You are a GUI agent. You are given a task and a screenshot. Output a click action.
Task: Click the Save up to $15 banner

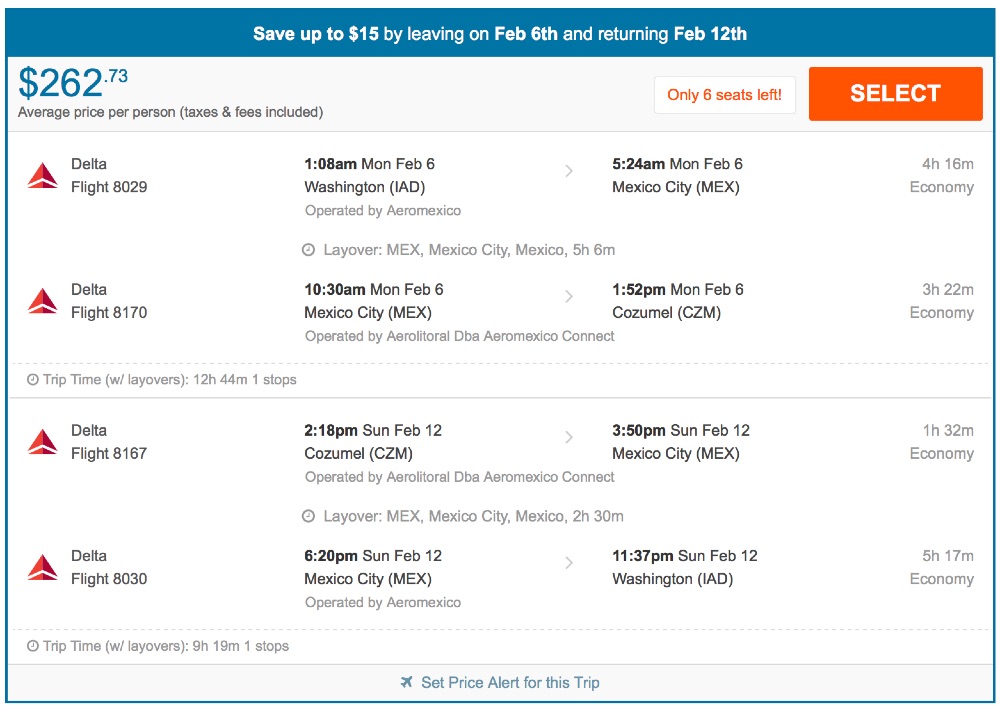click(x=500, y=33)
